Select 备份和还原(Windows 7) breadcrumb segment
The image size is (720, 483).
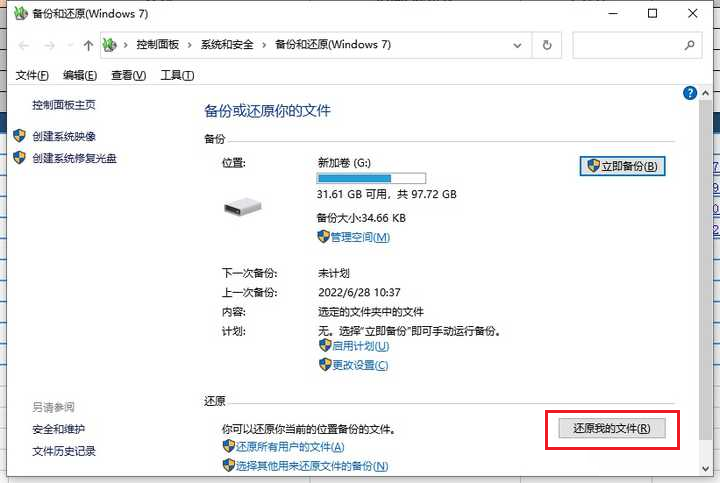[x=333, y=45]
